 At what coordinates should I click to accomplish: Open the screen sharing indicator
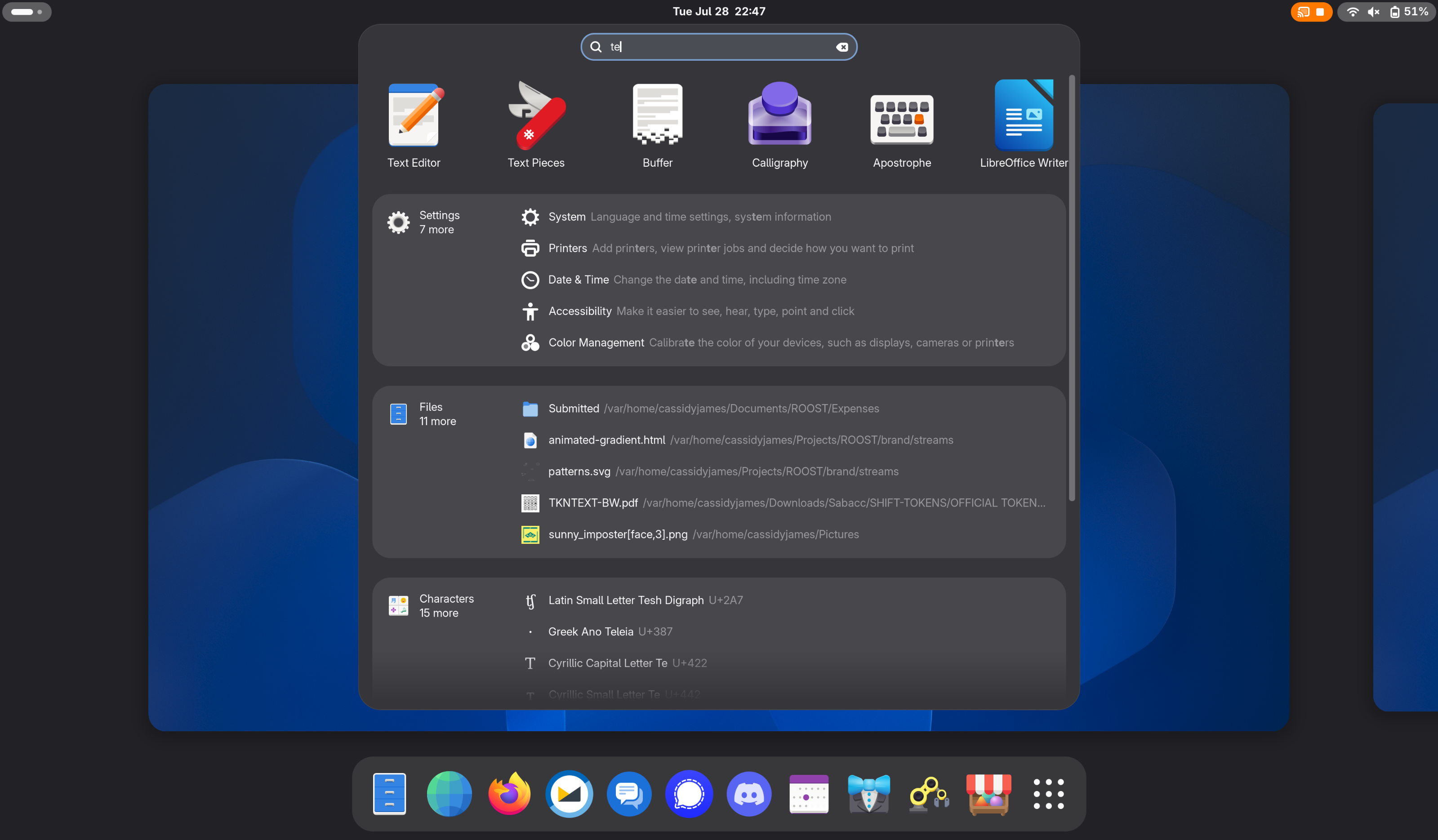(x=1311, y=11)
